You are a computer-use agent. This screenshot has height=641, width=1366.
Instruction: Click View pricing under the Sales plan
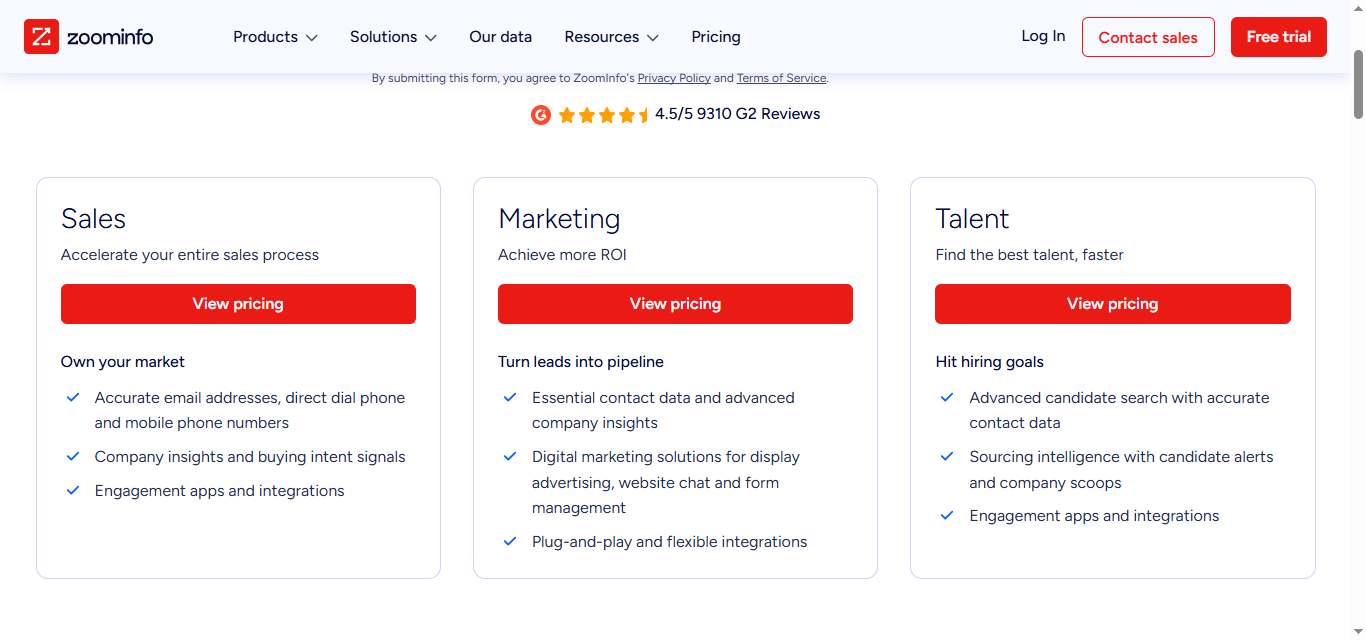[238, 303]
